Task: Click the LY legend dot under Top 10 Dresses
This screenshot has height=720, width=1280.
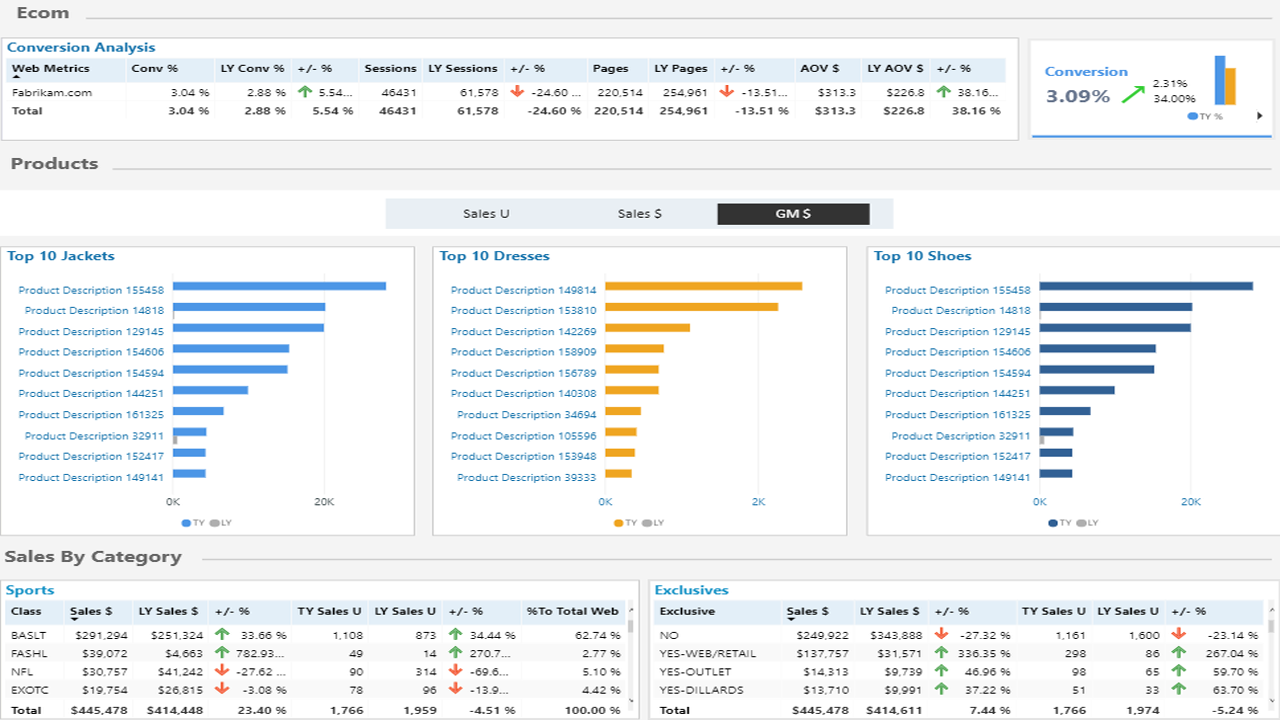Action: [x=647, y=523]
